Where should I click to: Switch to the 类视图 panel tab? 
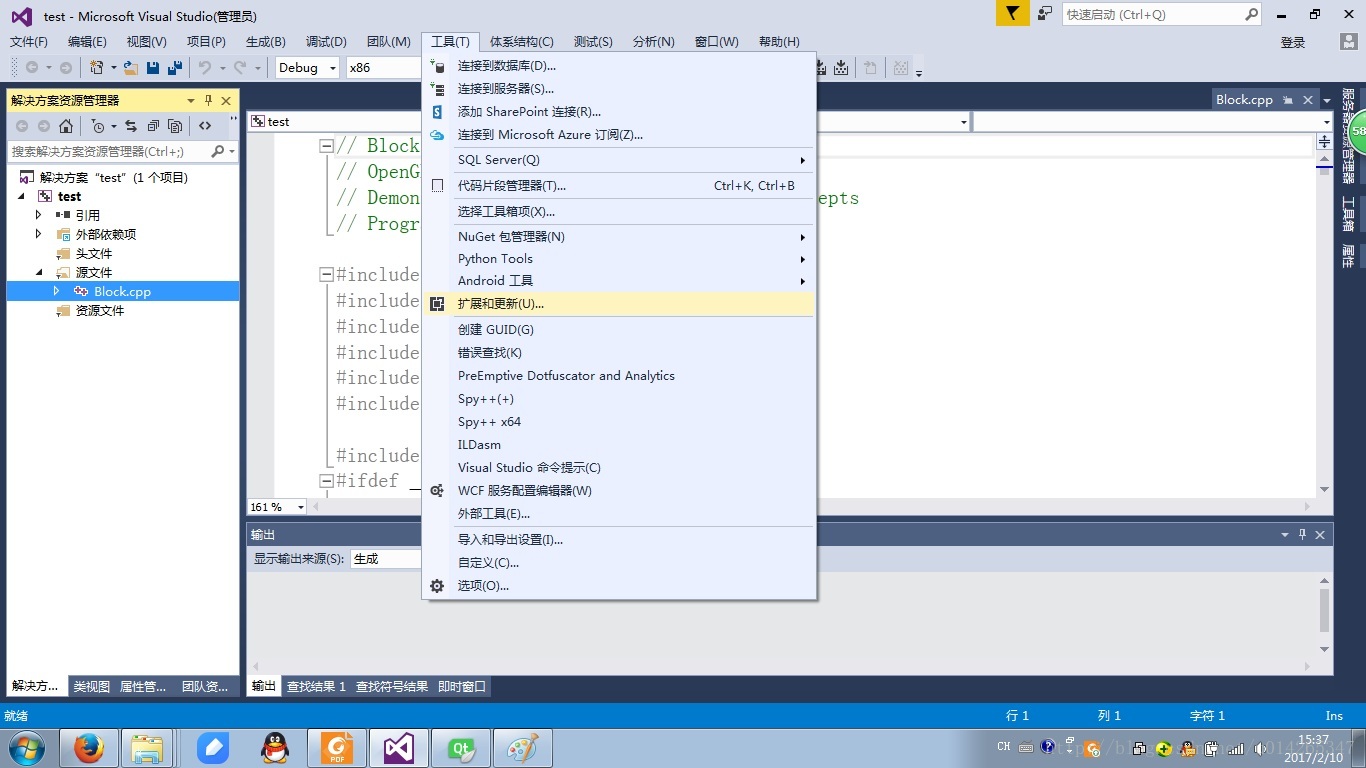coord(92,686)
